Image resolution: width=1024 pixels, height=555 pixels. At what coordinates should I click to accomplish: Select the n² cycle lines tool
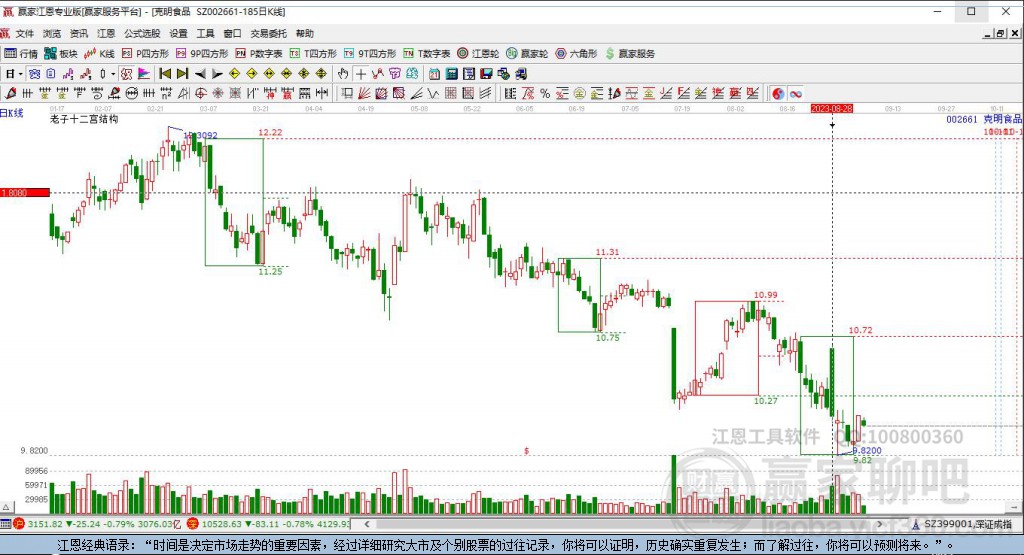point(167,93)
